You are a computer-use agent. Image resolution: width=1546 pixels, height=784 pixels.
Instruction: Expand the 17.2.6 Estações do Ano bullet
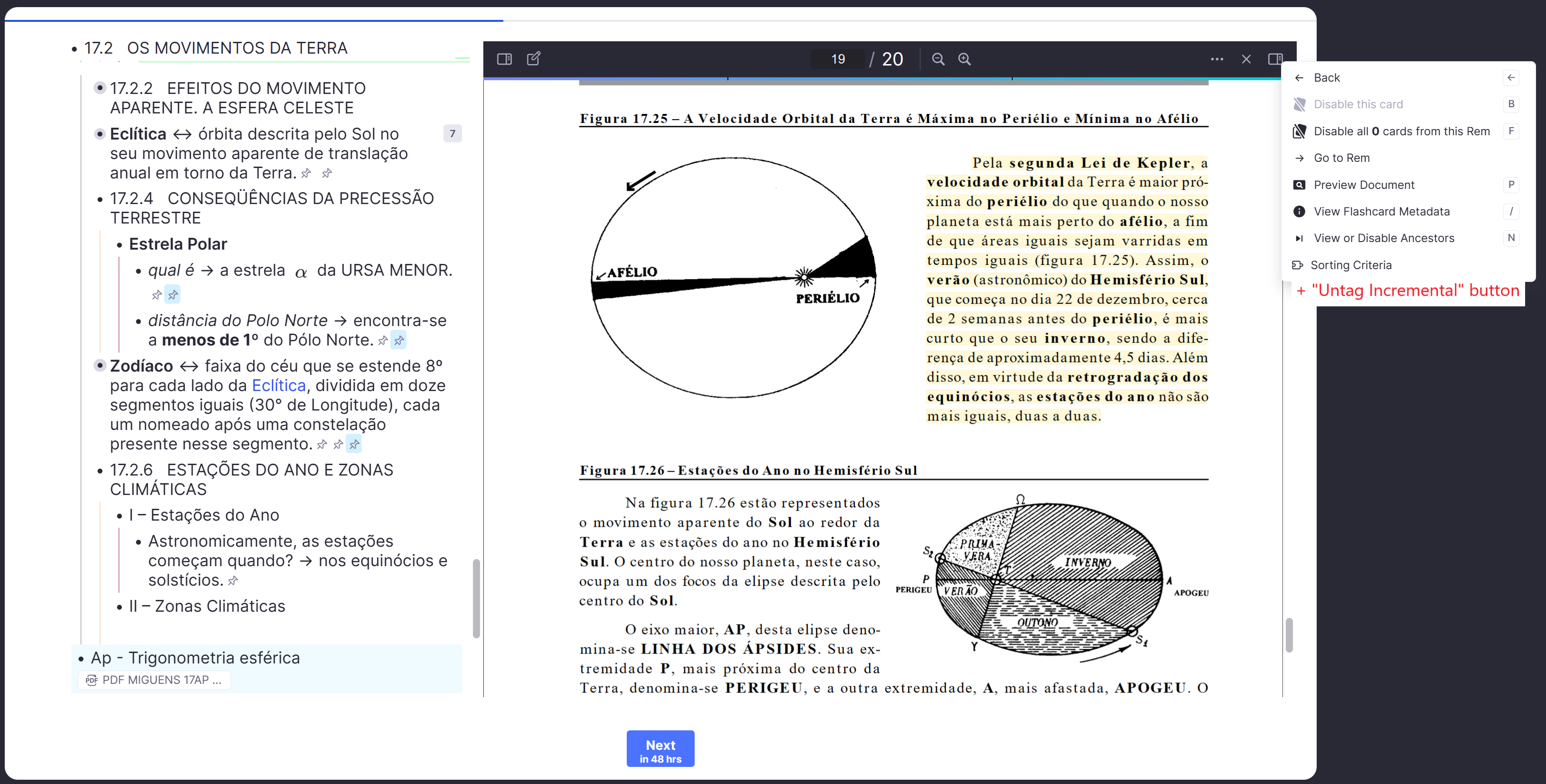click(100, 470)
